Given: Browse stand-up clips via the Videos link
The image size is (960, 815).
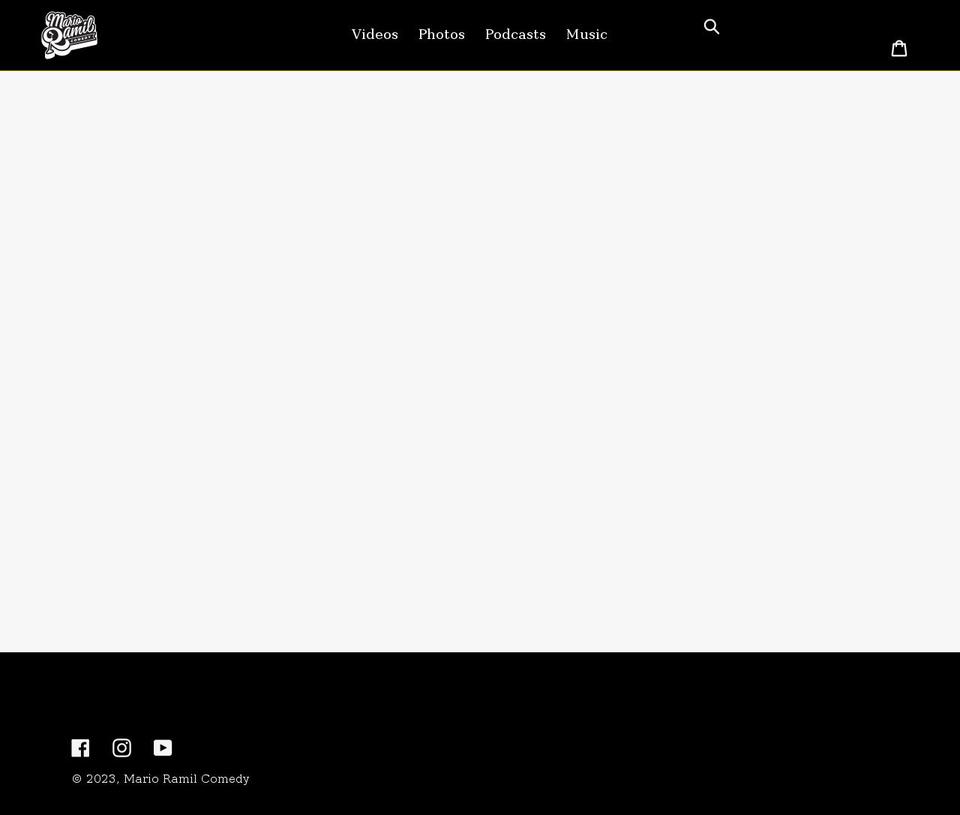Looking at the screenshot, I should [x=374, y=34].
